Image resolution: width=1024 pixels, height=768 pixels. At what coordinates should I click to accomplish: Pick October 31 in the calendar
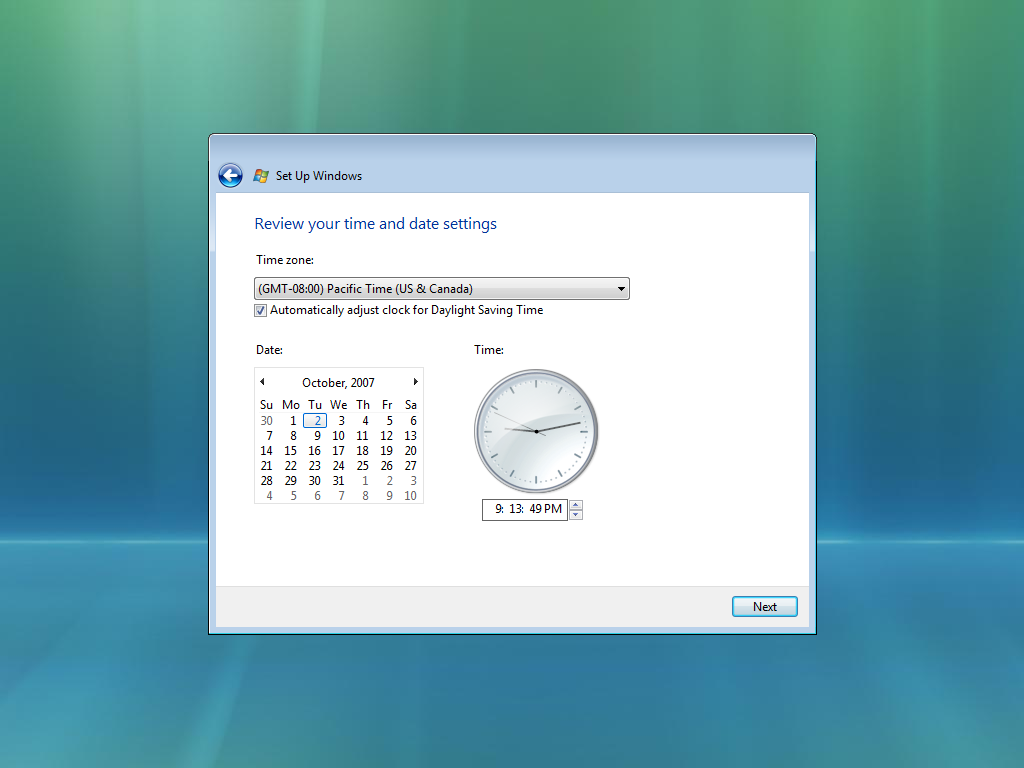[x=338, y=481]
